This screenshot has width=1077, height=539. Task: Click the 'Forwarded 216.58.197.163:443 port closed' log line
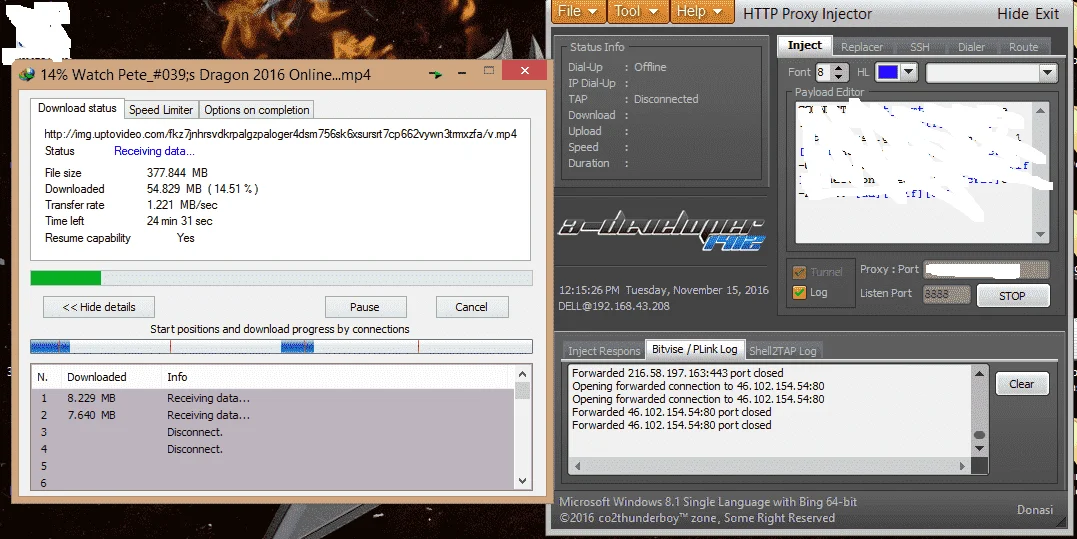tap(677, 373)
